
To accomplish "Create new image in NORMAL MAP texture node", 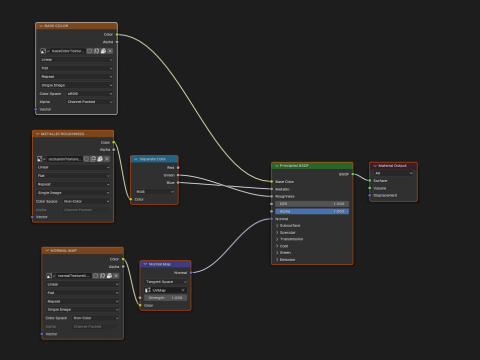I will 102,276.
